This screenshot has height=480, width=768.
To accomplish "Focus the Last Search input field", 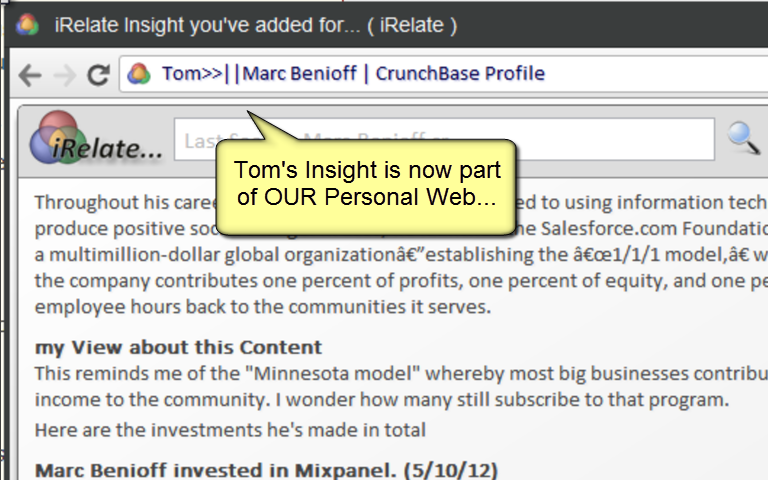I will 444,139.
